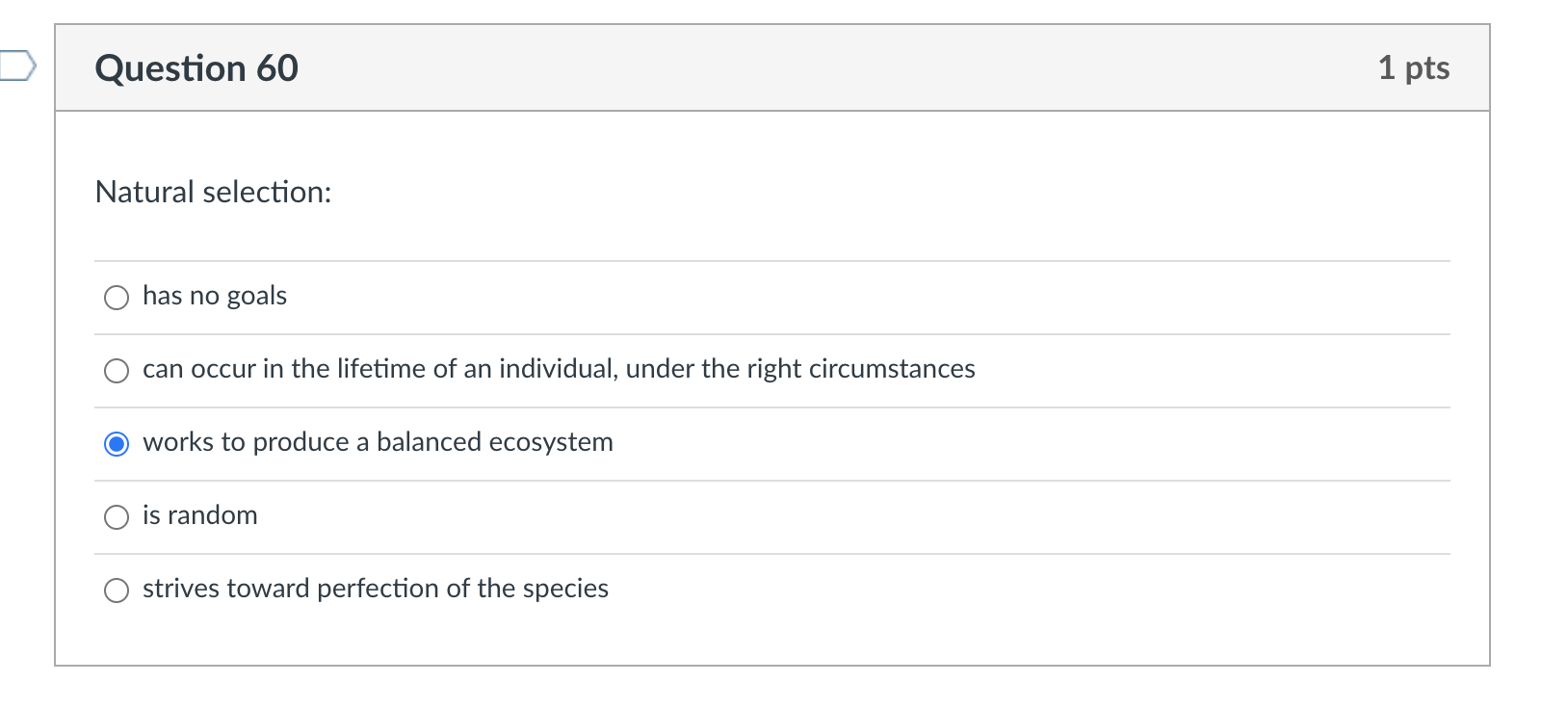The image size is (1568, 709).
Task: Click the selected "balanced ecosystem" radio button
Action: click(117, 444)
